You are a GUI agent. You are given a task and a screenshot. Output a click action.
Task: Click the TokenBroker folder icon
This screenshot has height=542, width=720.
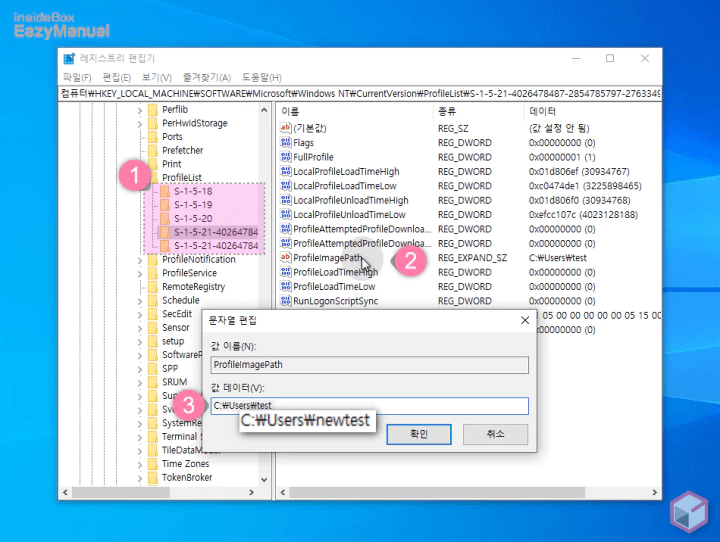click(152, 478)
